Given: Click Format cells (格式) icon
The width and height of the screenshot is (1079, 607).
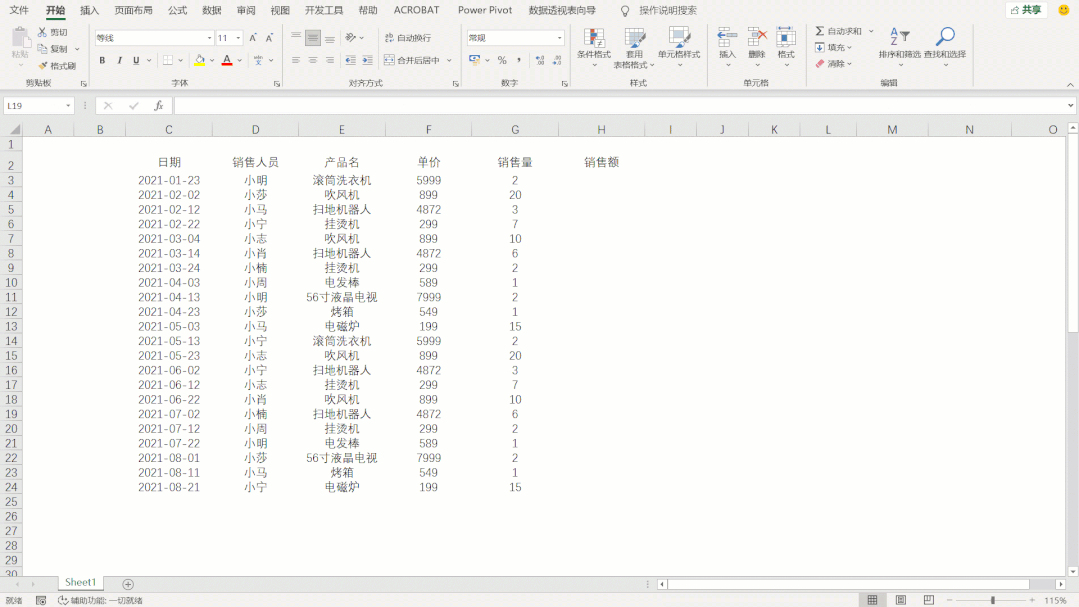Looking at the screenshot, I should pos(786,47).
